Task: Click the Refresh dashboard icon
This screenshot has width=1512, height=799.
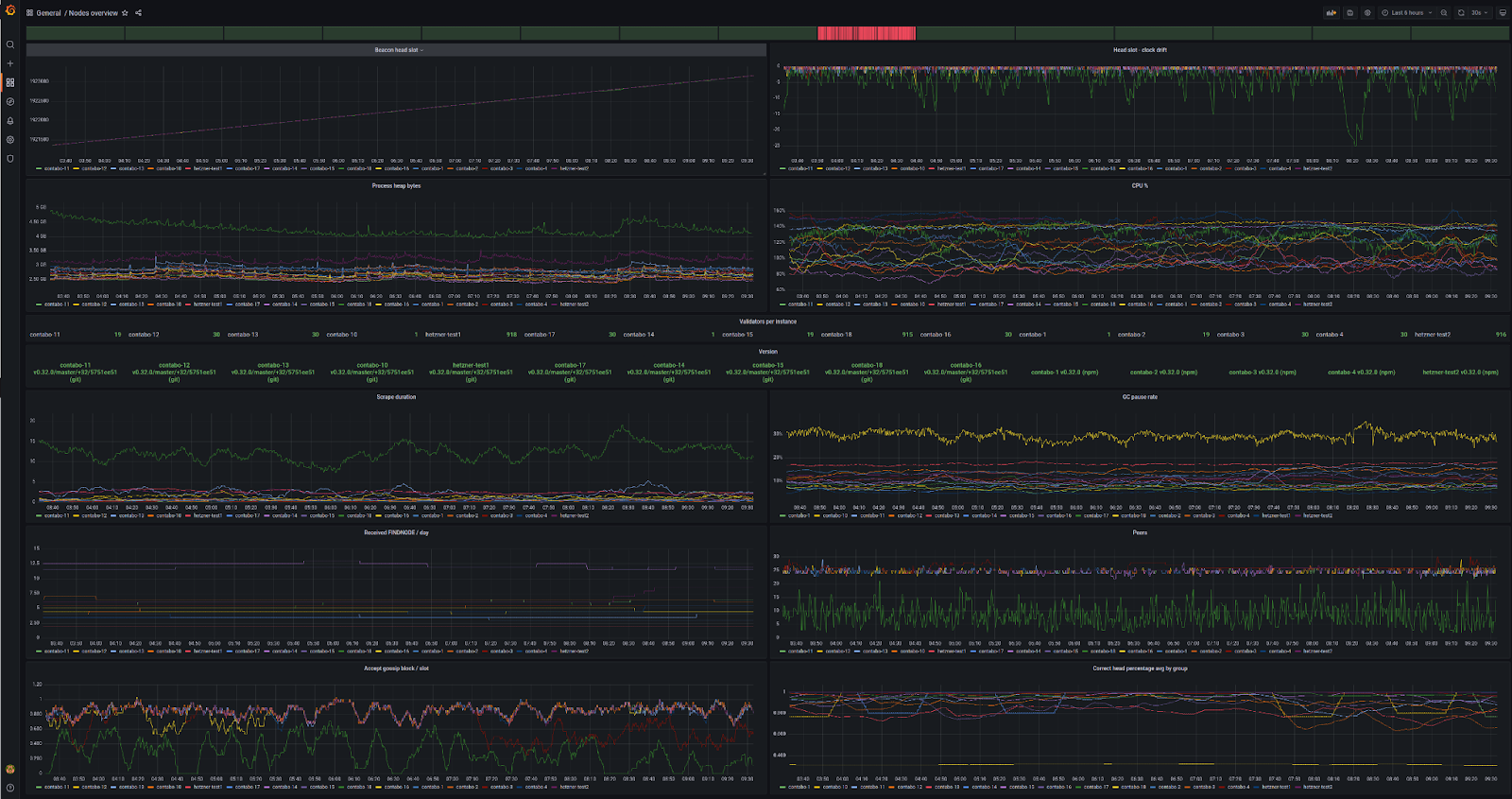Action: point(1461,13)
